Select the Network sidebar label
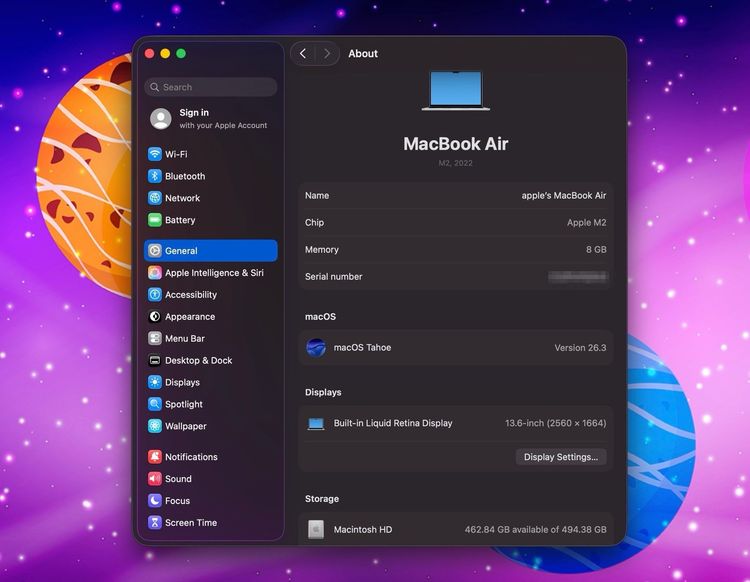Screen dimensions: 750x582 click(182, 198)
